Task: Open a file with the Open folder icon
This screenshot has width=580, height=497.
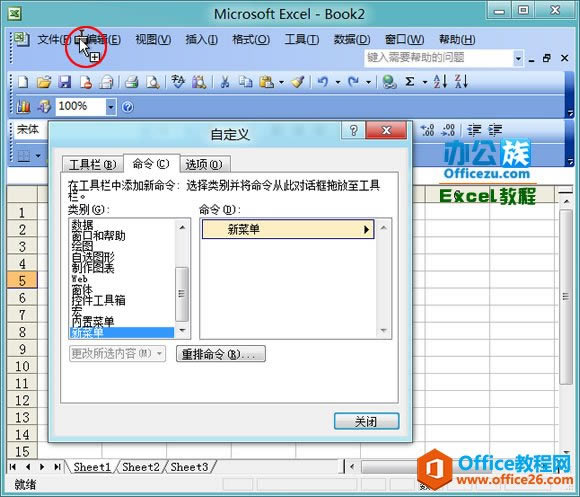Action: click(44, 82)
